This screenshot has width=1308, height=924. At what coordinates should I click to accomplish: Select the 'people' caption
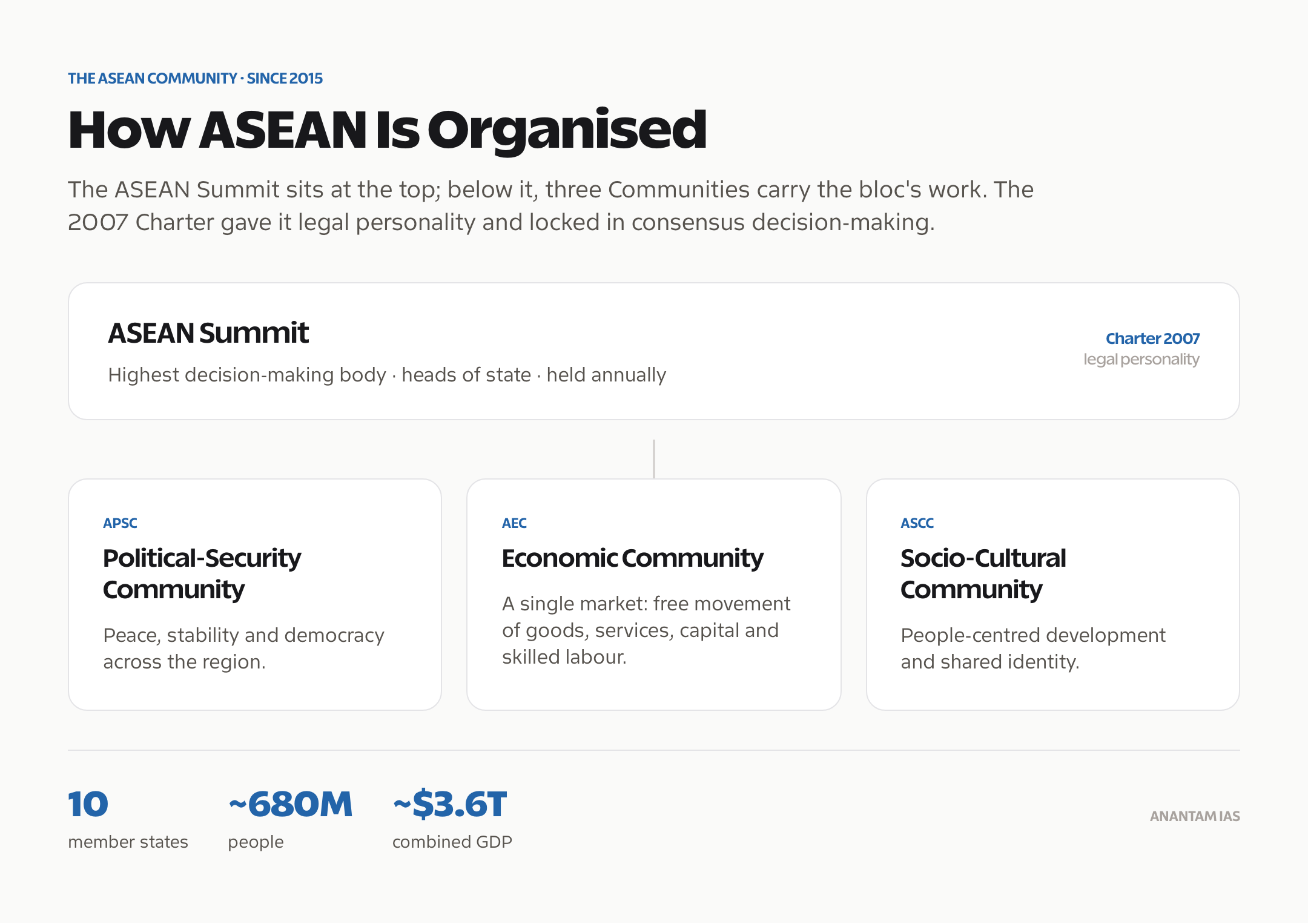[256, 843]
